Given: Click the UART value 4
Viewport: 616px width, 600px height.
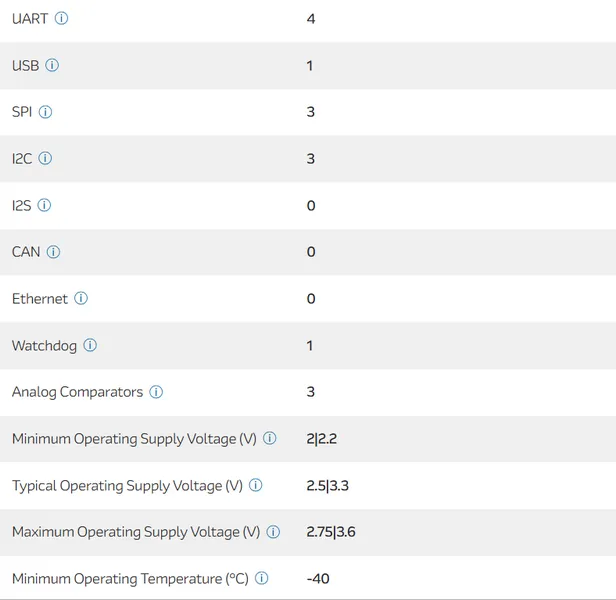Looking at the screenshot, I should coord(311,19).
